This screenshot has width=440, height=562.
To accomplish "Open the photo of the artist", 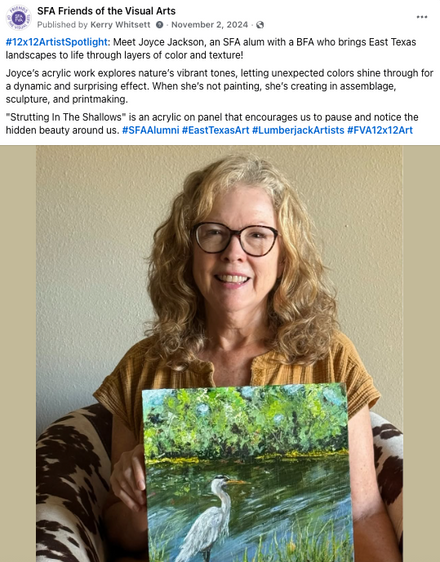I will click(x=219, y=353).
